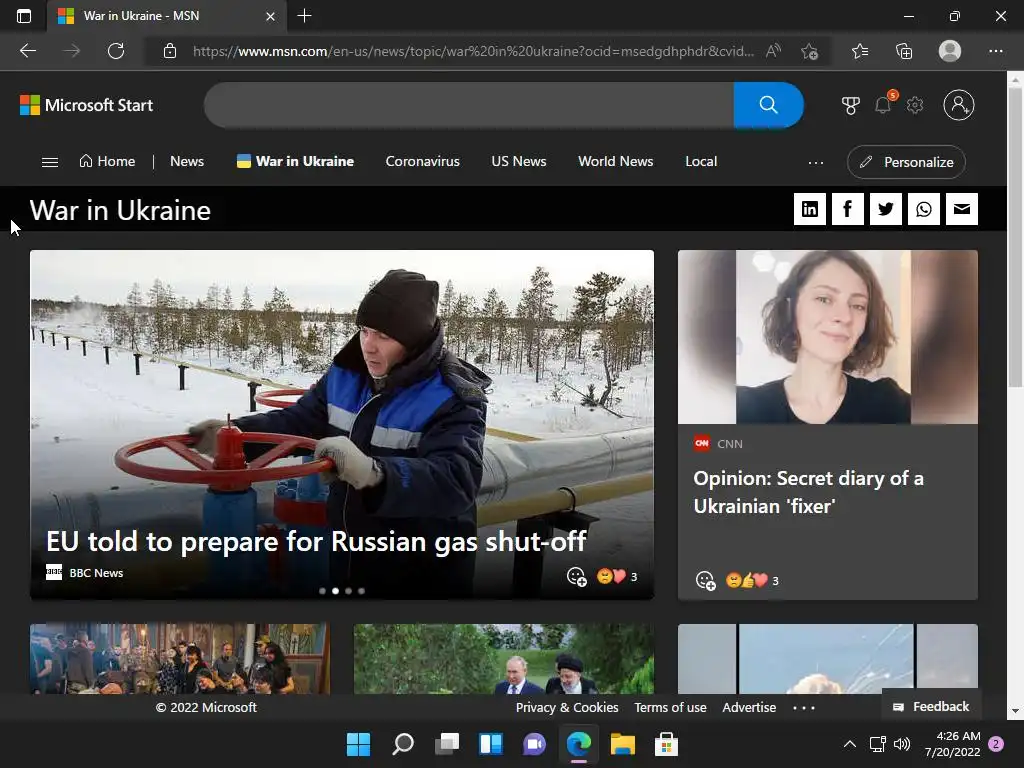Select War in Ukraine topic tab
The image size is (1024, 768).
[x=295, y=161]
